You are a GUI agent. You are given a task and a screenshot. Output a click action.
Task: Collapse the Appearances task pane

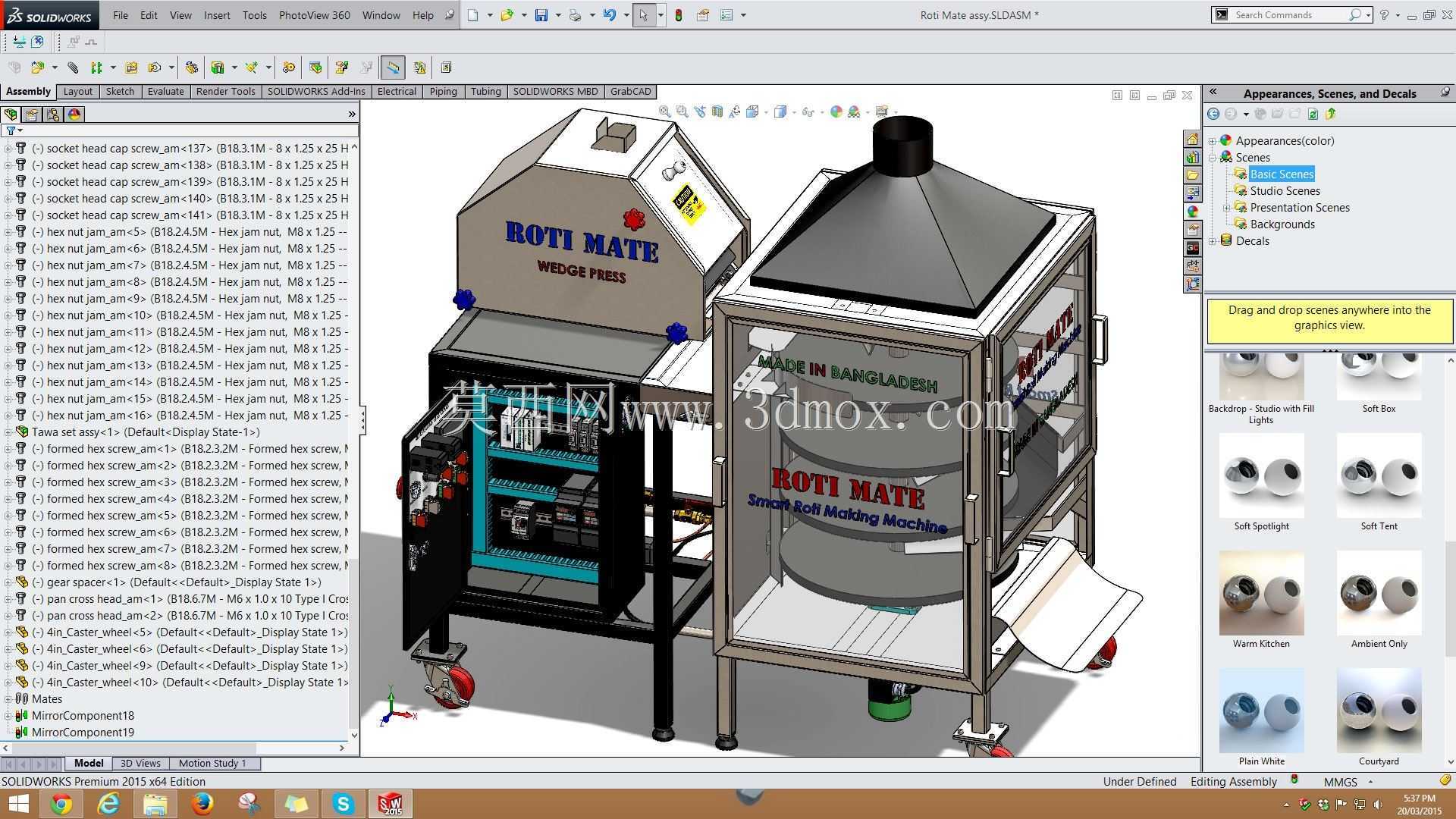1213,92
